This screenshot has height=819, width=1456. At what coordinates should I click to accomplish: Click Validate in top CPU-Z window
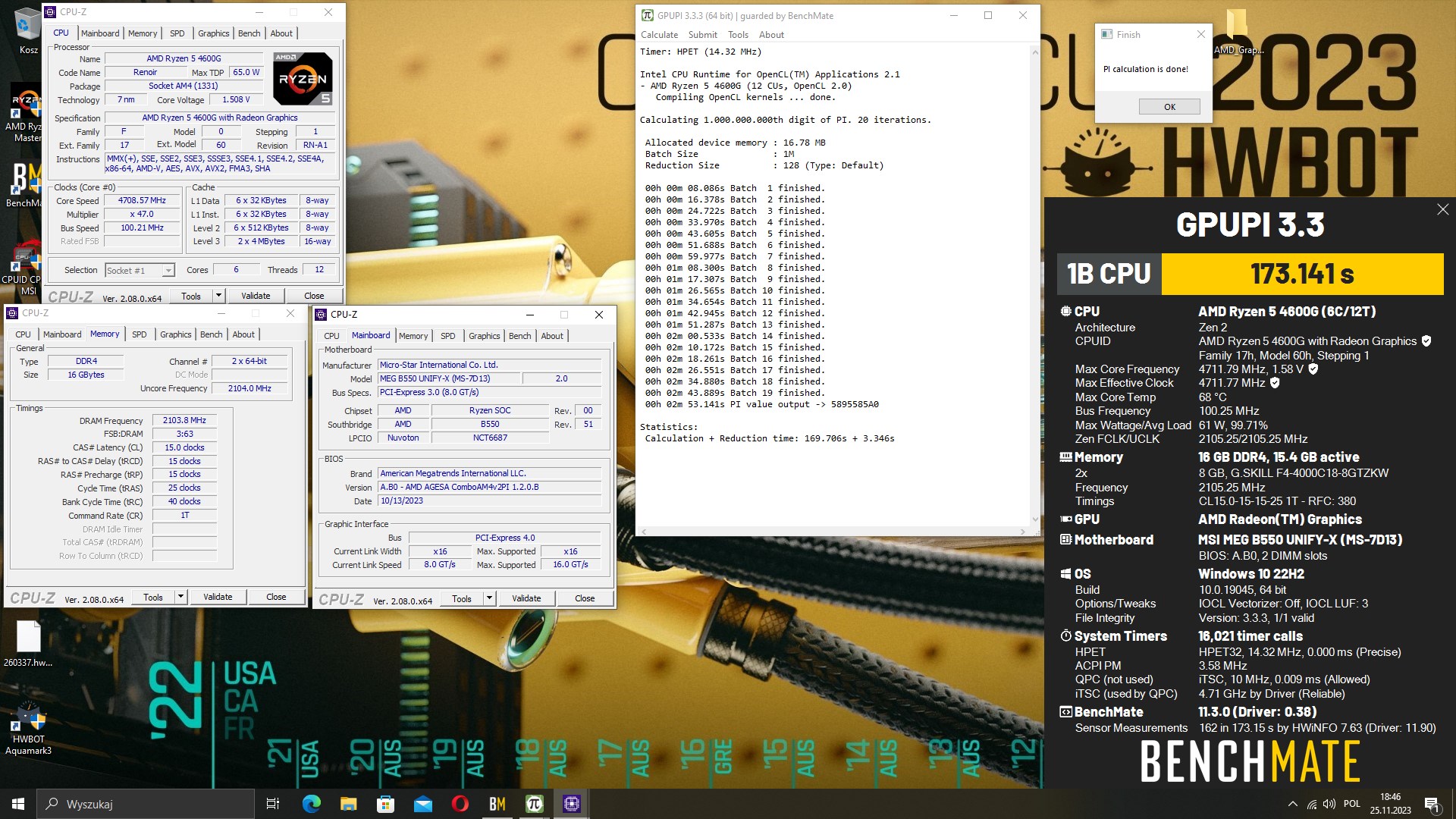[x=256, y=296]
